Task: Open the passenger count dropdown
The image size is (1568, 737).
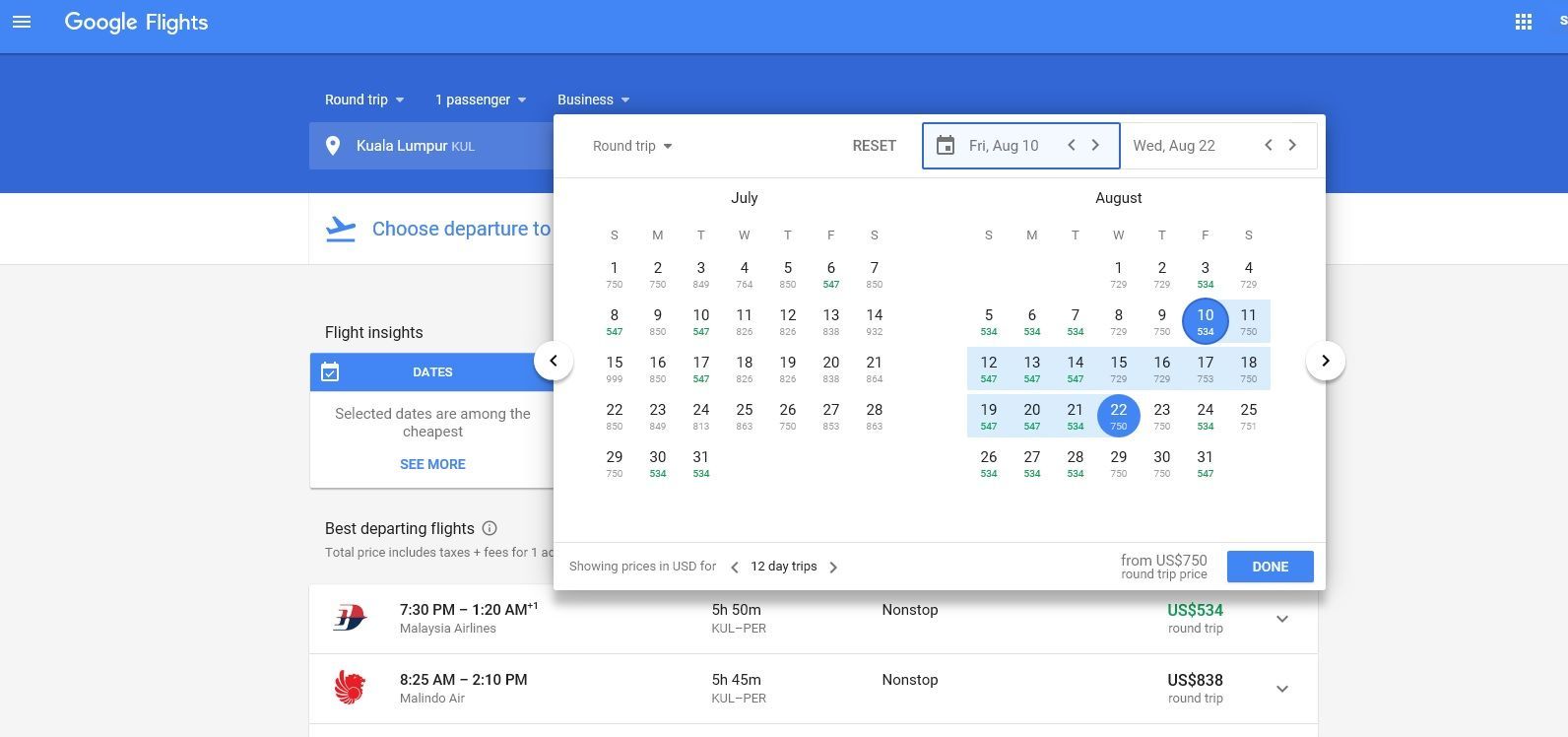Action: 481,100
